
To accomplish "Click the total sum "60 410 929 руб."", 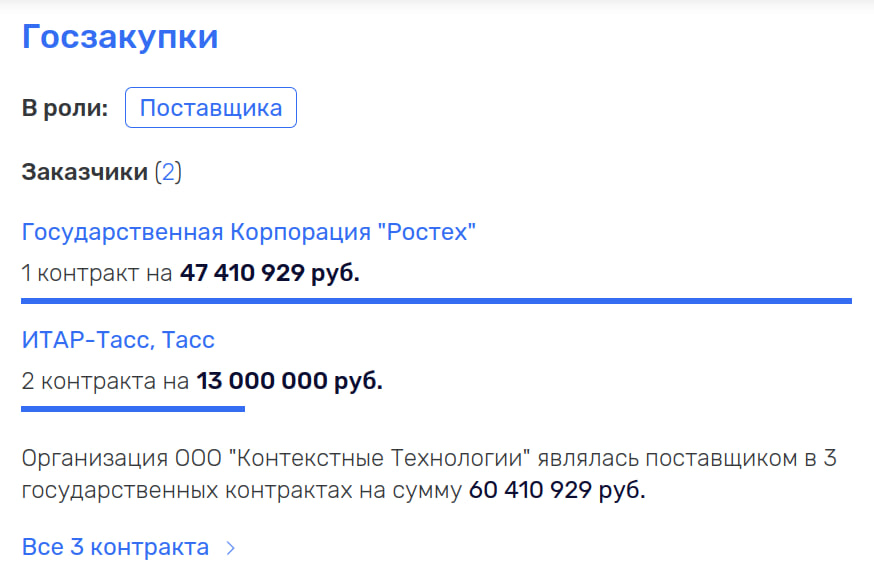I will tap(557, 491).
